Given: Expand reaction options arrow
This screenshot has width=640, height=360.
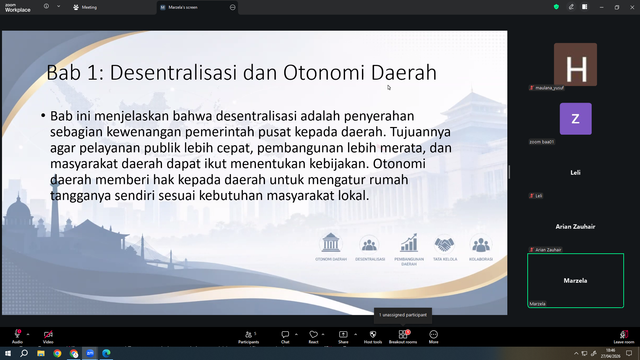Looking at the screenshot, I should tap(323, 334).
